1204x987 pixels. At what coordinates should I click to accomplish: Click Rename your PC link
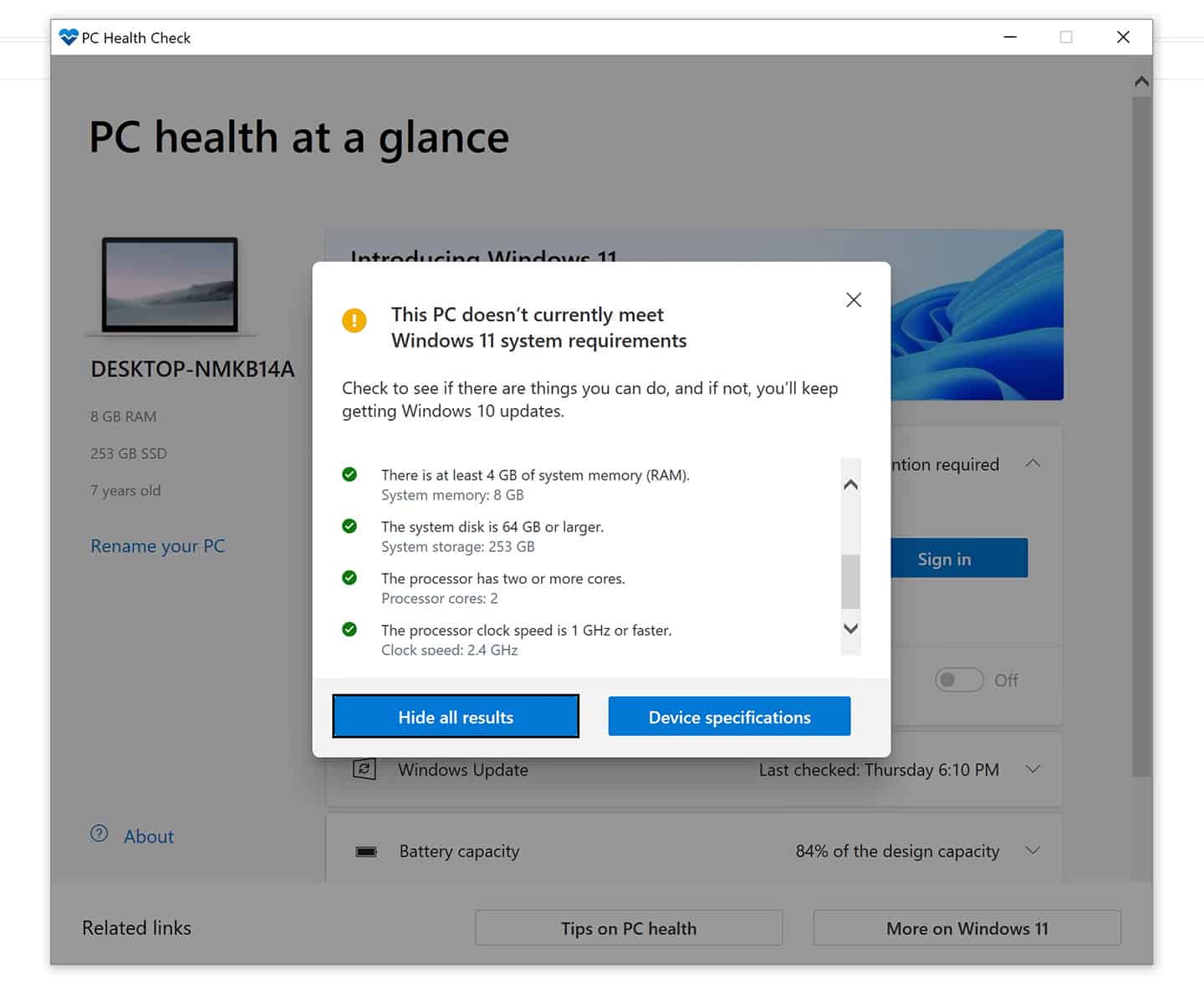157,546
